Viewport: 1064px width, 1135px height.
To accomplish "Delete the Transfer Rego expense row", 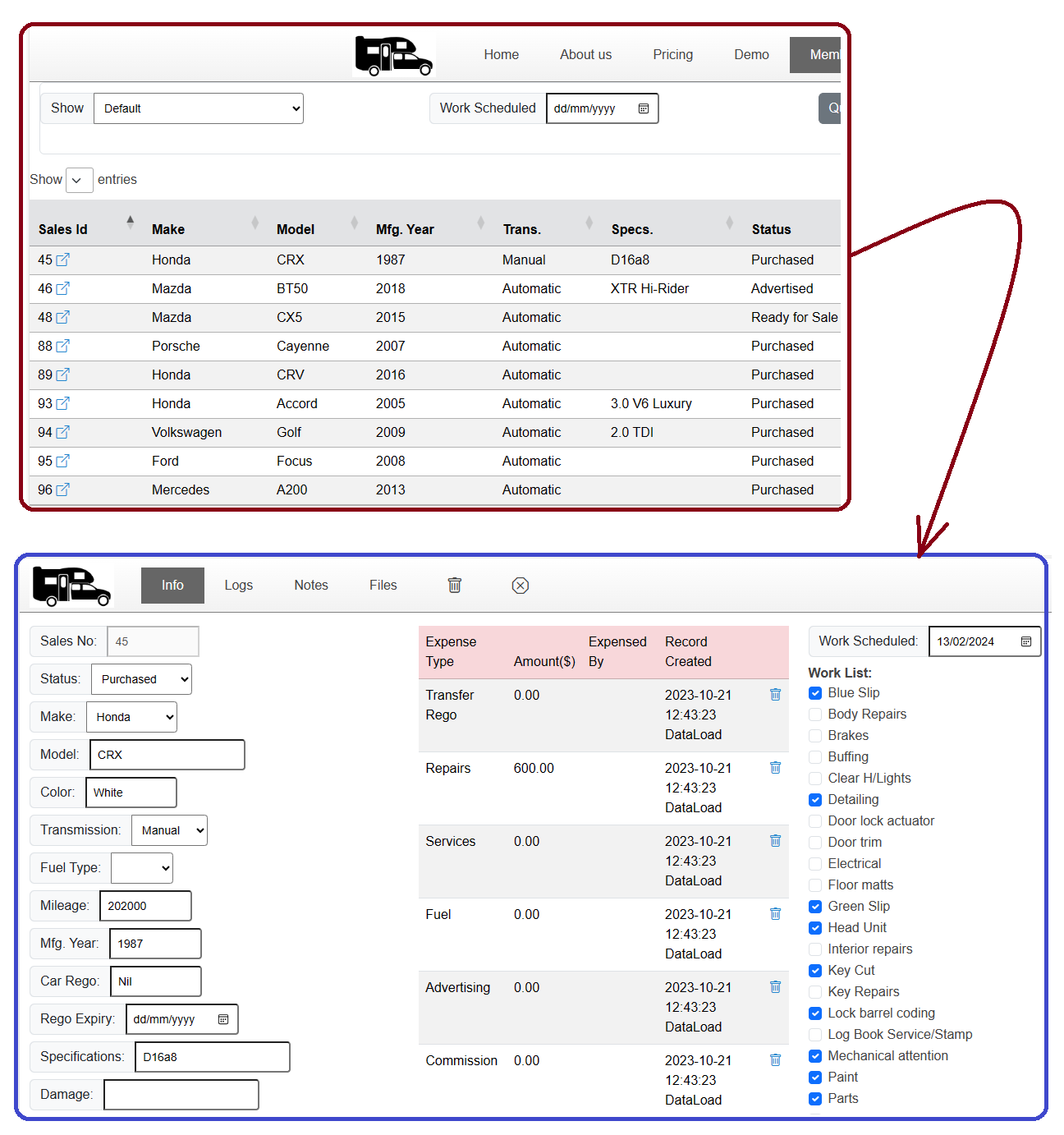I will click(x=775, y=695).
